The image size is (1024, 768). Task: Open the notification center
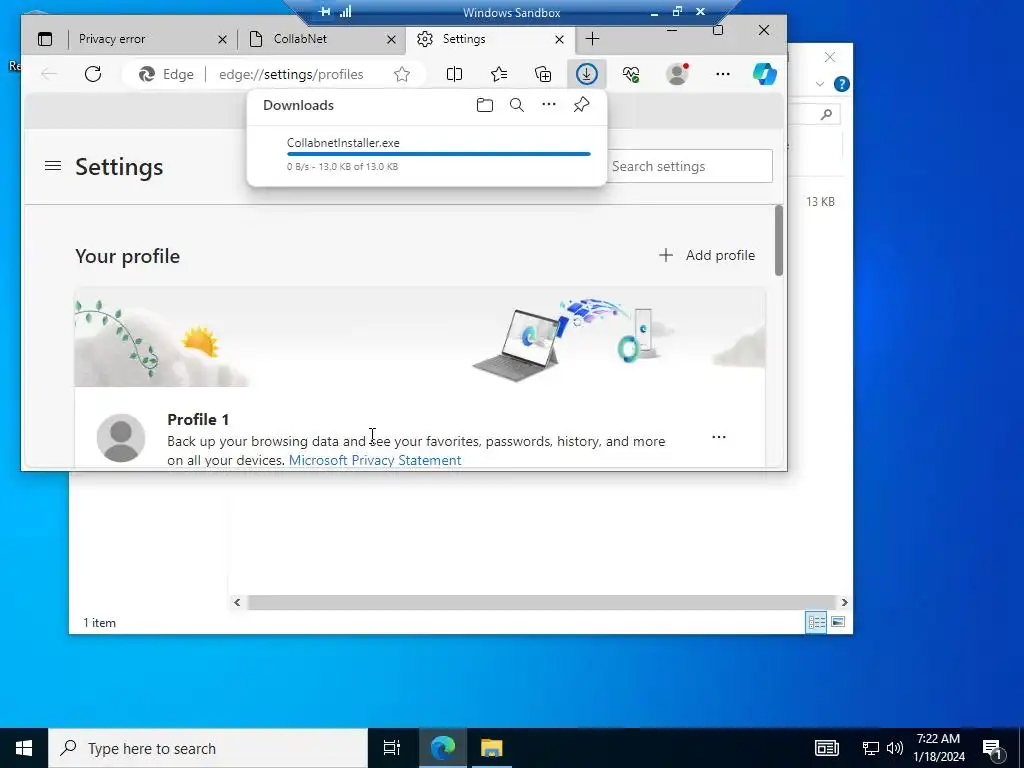[993, 750]
